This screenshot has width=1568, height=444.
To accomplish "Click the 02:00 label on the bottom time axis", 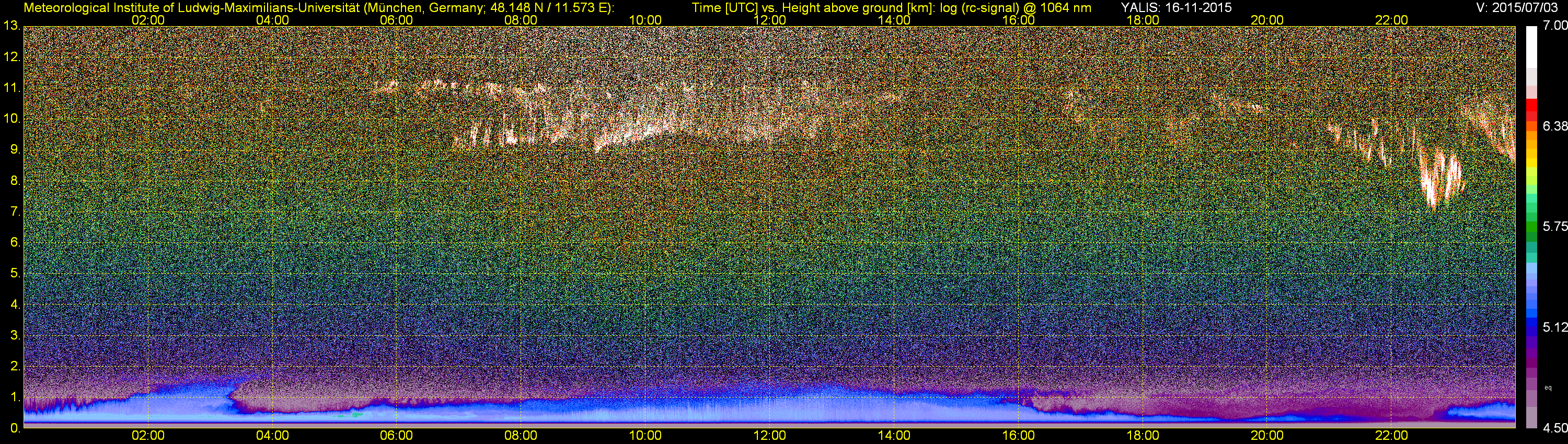I will pos(148,436).
